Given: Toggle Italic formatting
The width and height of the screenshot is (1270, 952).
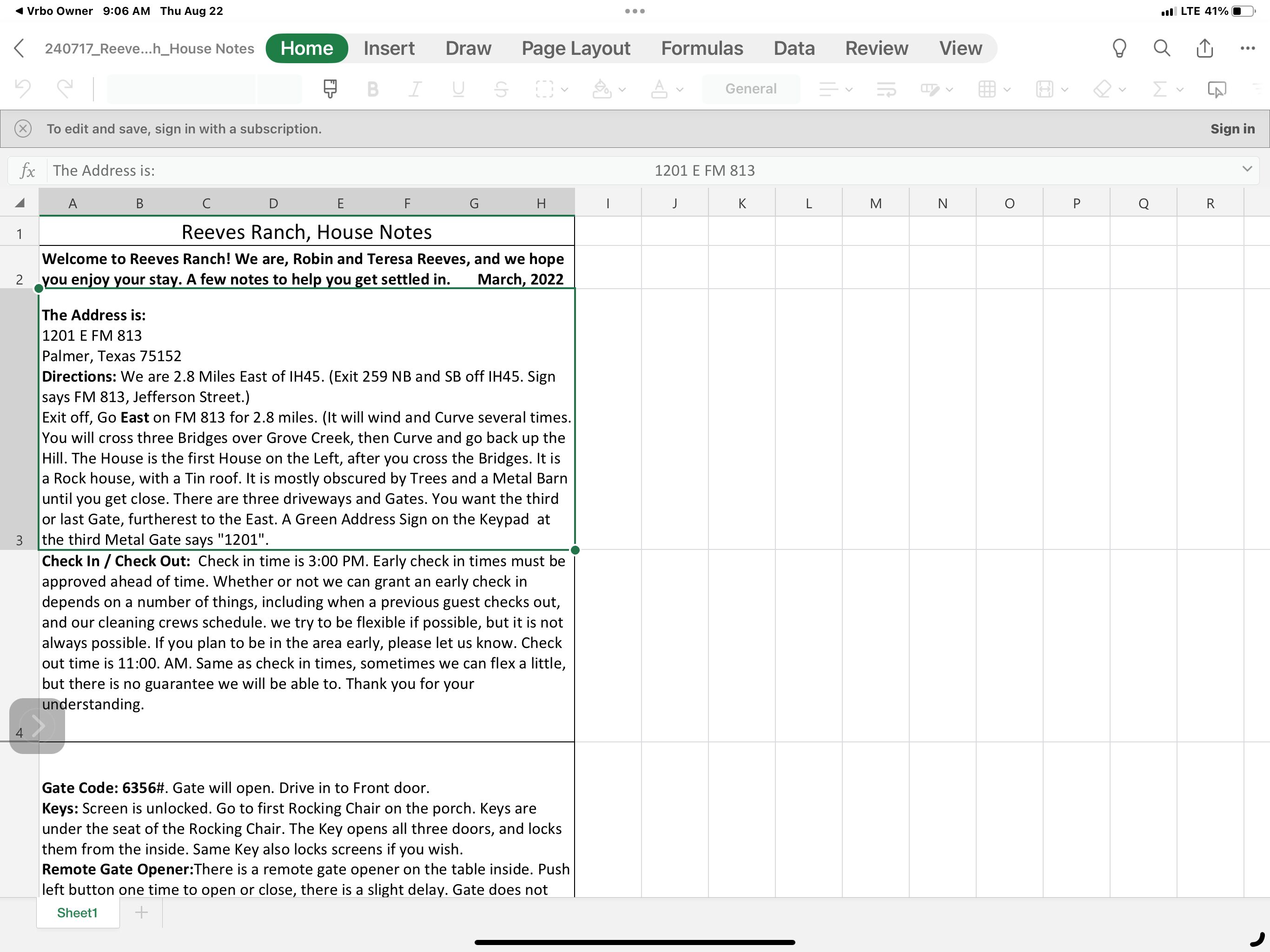Looking at the screenshot, I should (415, 89).
